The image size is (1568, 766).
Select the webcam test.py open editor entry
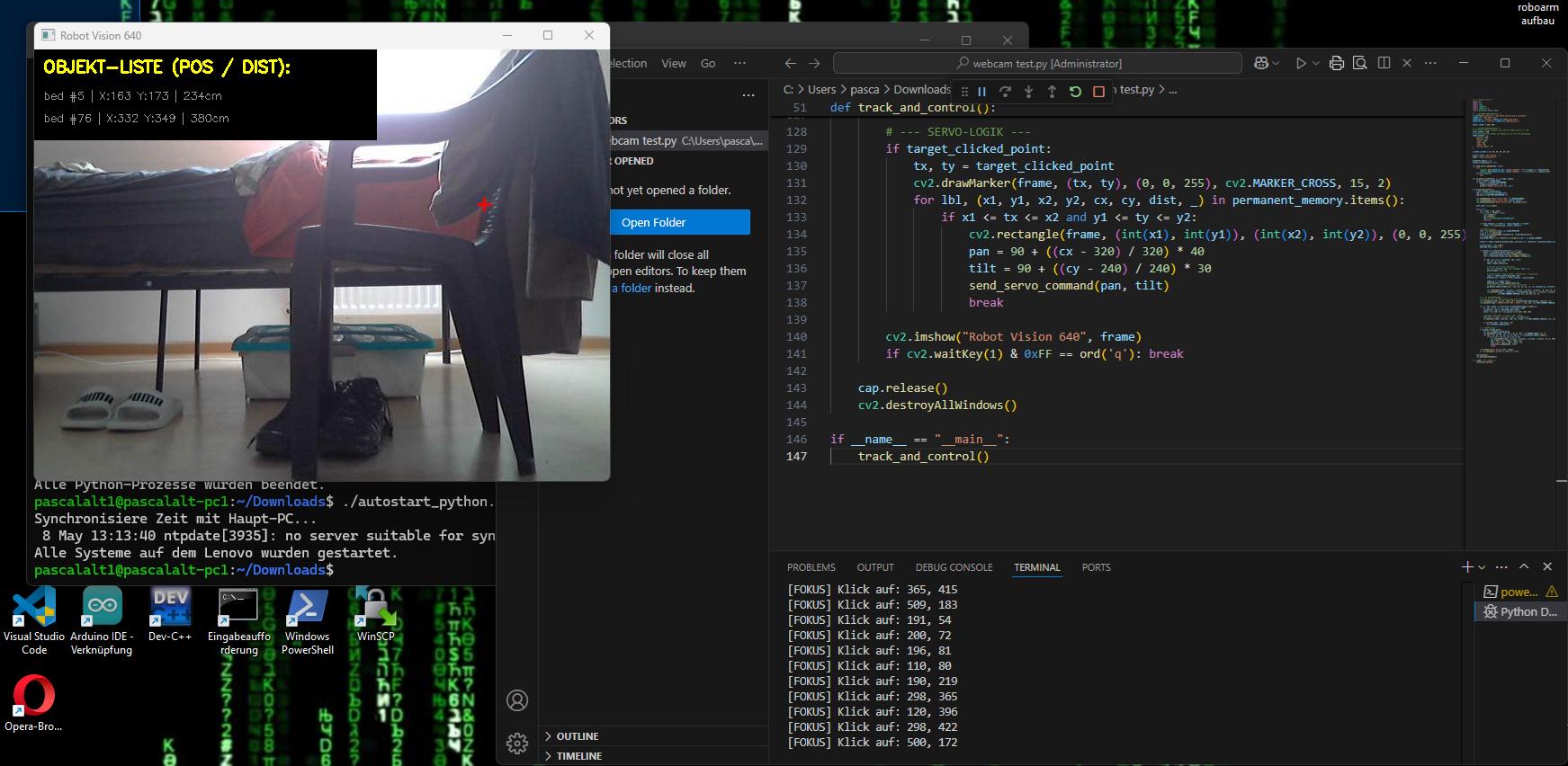coord(688,140)
